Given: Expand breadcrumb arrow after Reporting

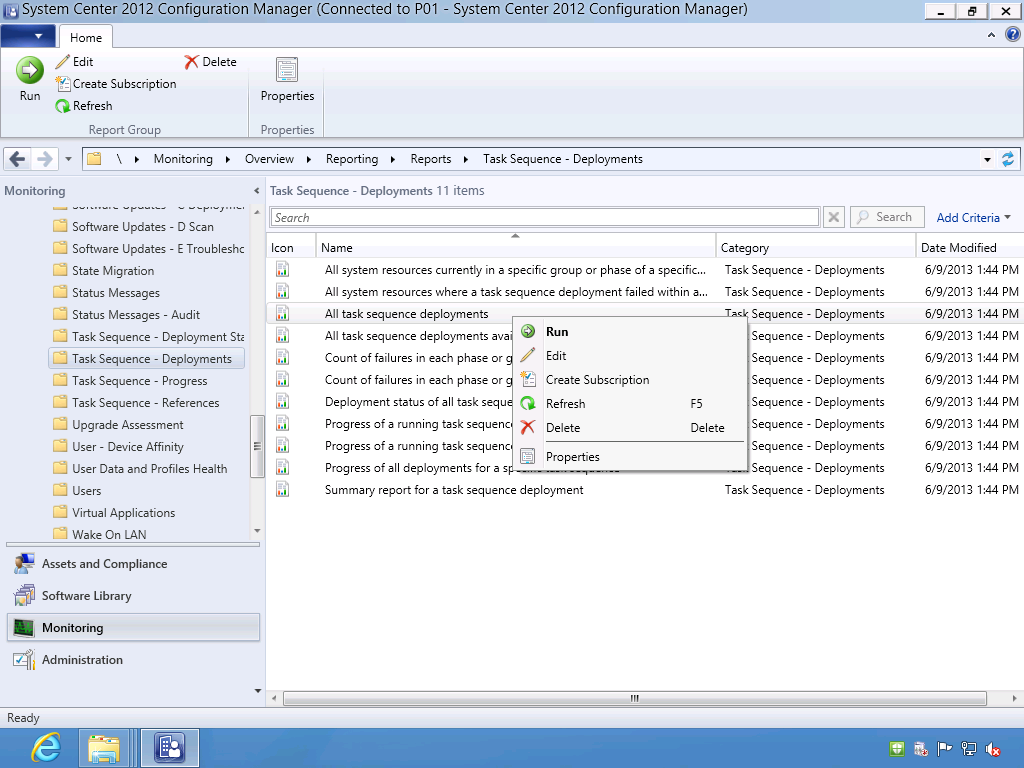Looking at the screenshot, I should (392, 159).
